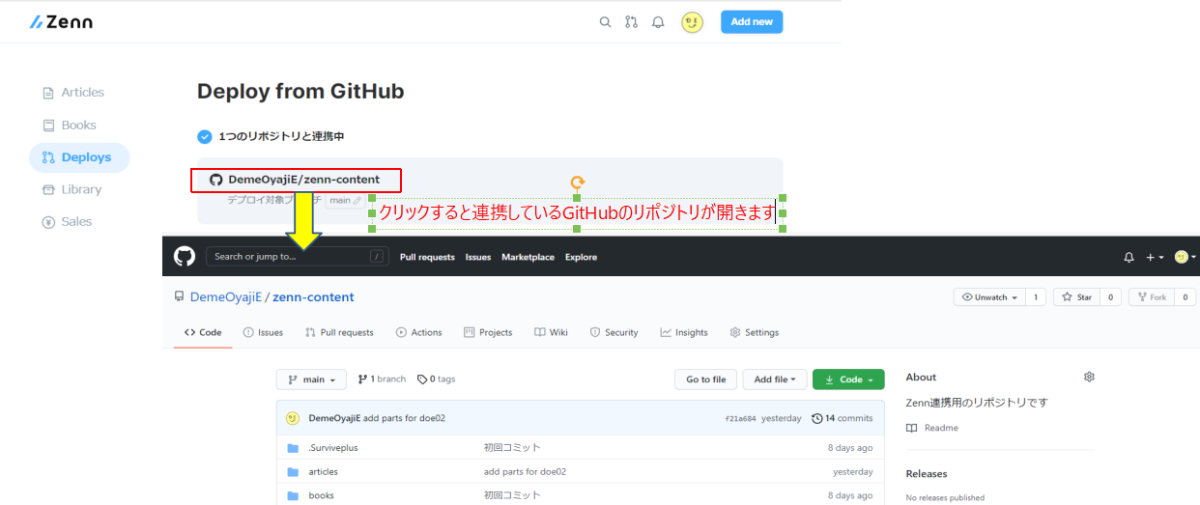Open books folder
The width and height of the screenshot is (1200, 505).
click(x=321, y=495)
